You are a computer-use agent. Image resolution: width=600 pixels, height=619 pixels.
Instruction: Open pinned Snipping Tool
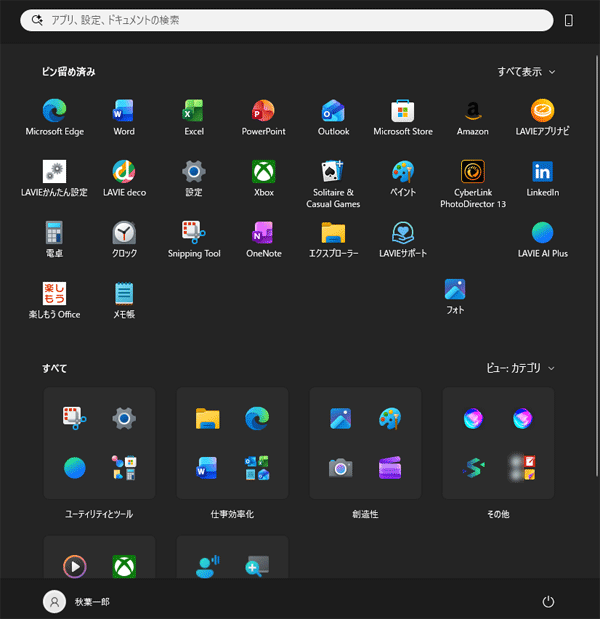pos(194,240)
